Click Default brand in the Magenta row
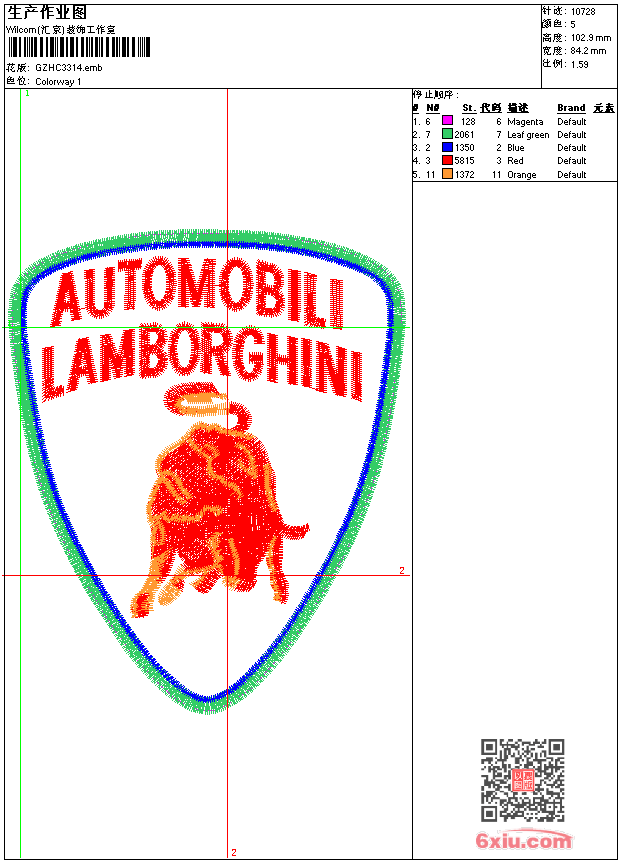Image resolution: width=620 pixels, height=860 pixels. coord(572,122)
